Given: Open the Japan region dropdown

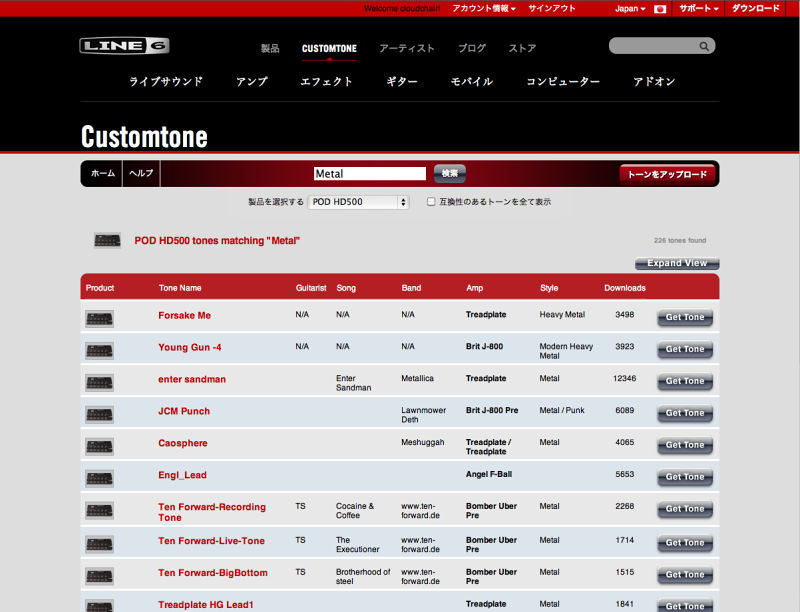Looking at the screenshot, I should [x=630, y=9].
